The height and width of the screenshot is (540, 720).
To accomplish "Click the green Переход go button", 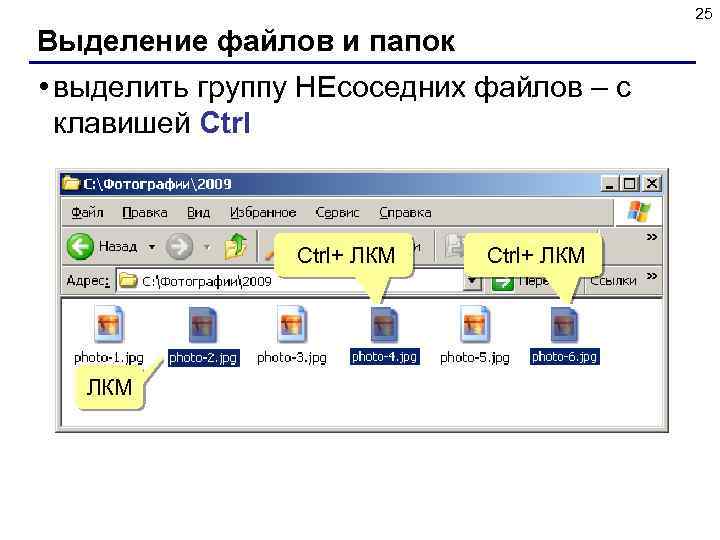I will 502,281.
